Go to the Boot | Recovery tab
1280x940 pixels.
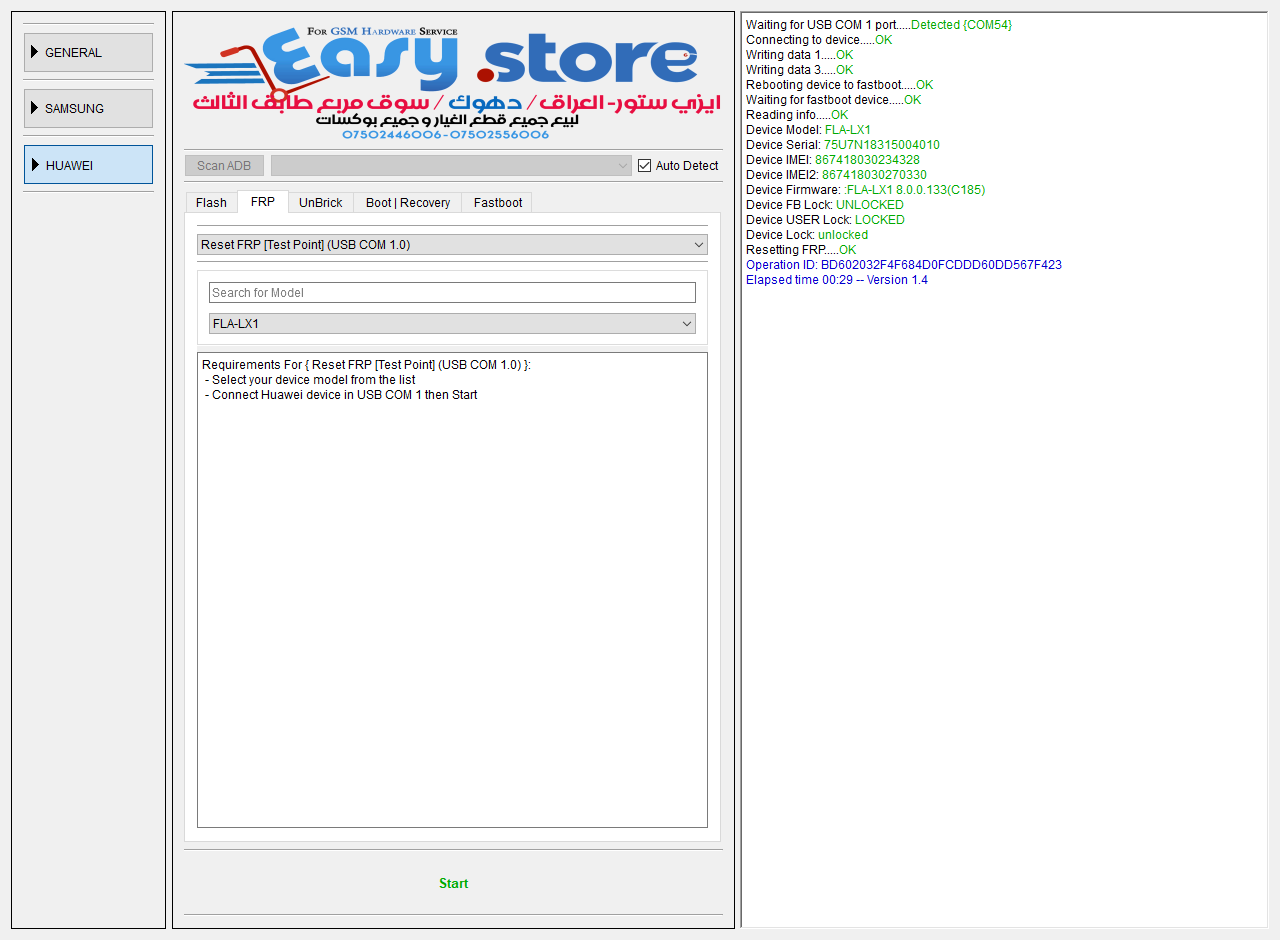coord(408,203)
